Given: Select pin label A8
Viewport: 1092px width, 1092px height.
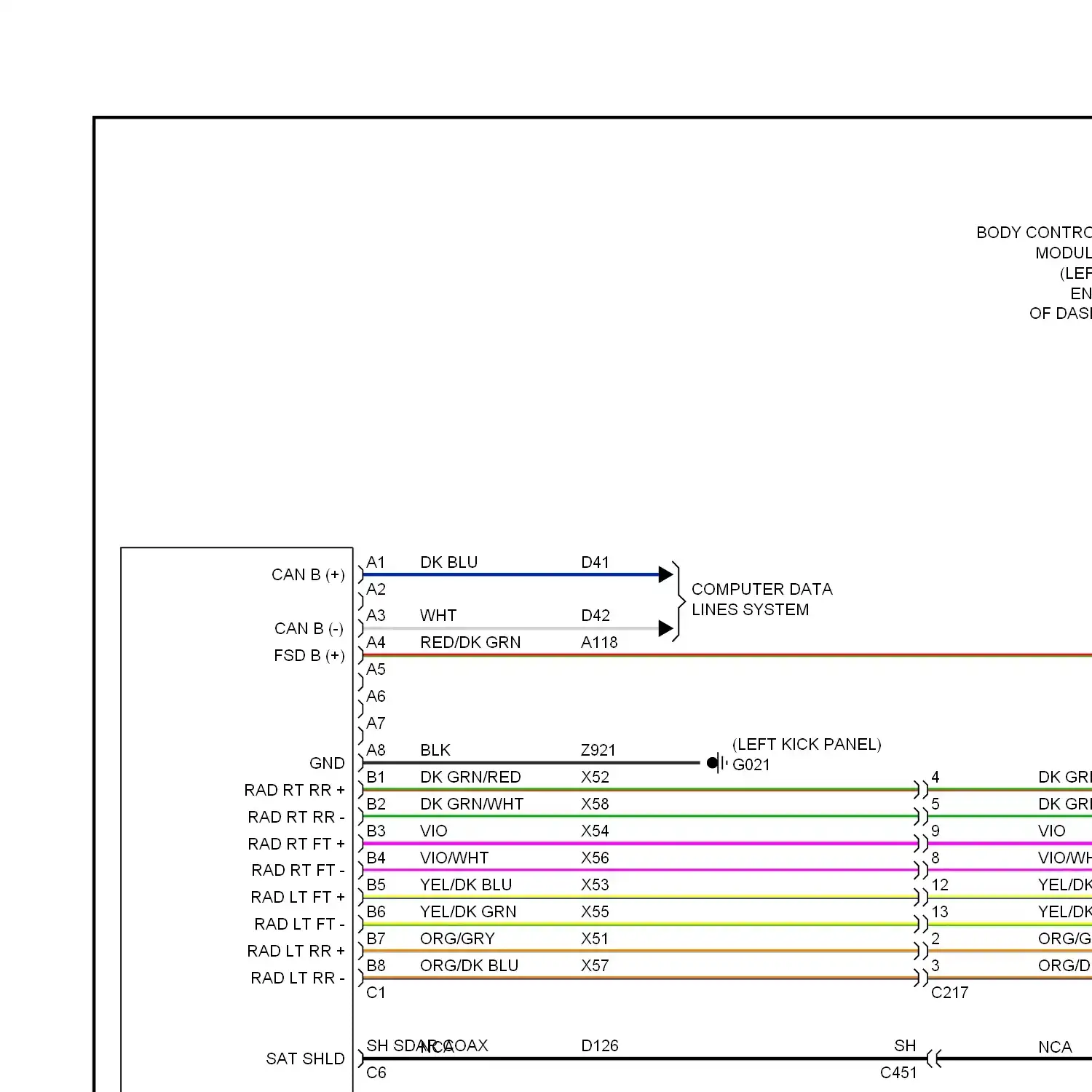Looking at the screenshot, I should (376, 750).
